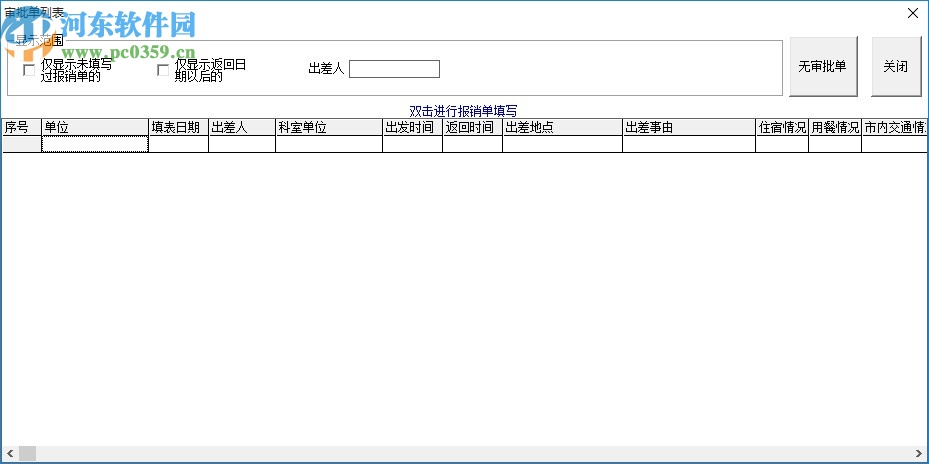Click the 住宿情况 column header

tap(782, 127)
